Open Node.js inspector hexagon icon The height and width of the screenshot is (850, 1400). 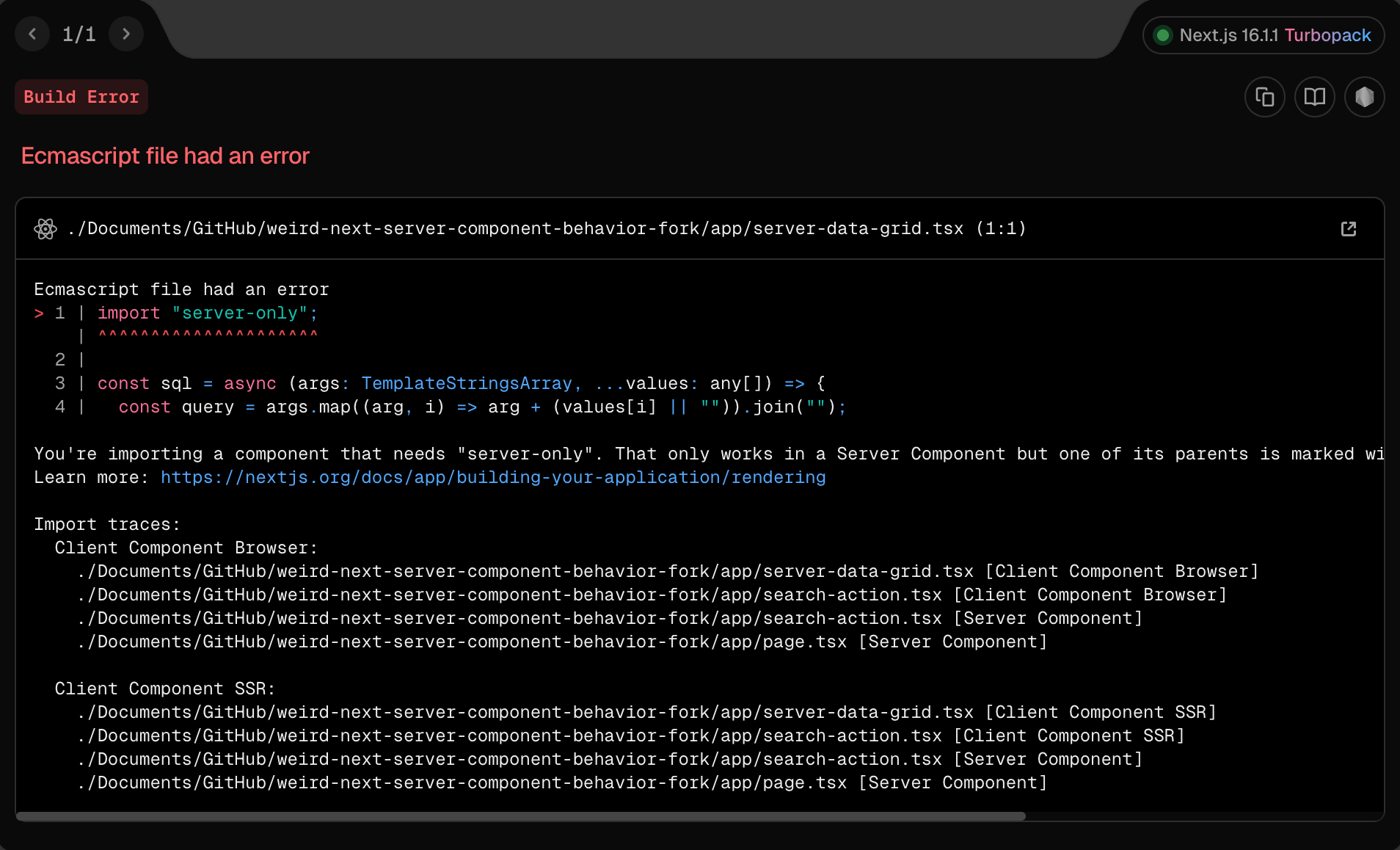point(1365,97)
